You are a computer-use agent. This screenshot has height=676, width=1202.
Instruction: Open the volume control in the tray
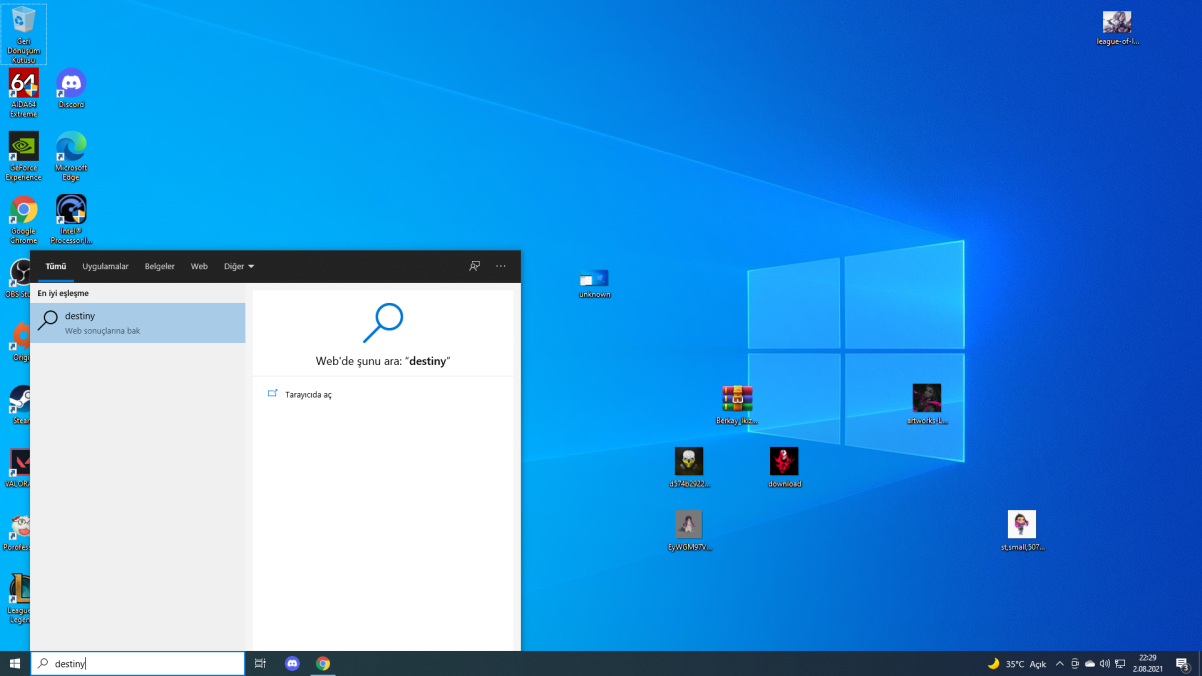pos(1104,664)
